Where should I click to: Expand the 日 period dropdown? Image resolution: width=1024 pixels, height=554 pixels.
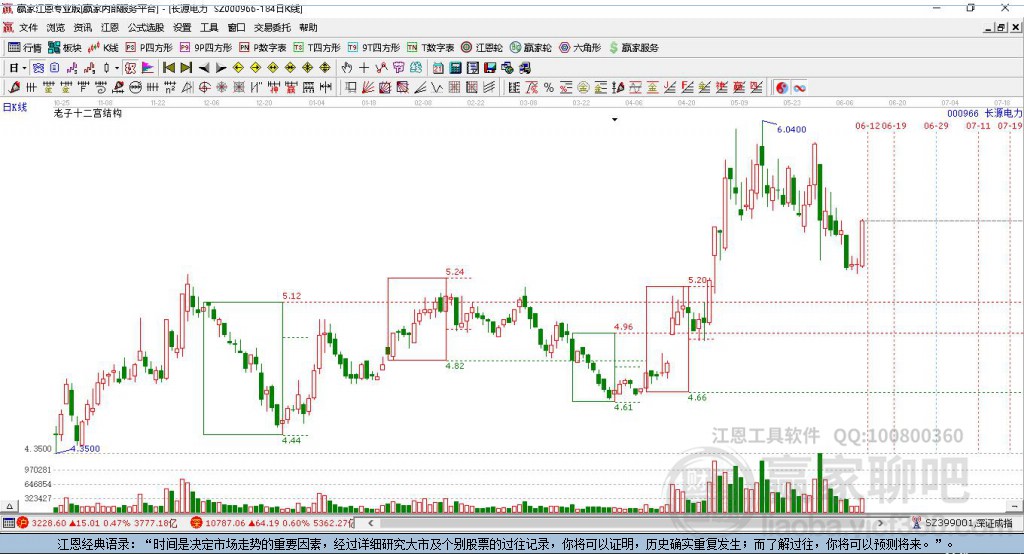[24, 68]
